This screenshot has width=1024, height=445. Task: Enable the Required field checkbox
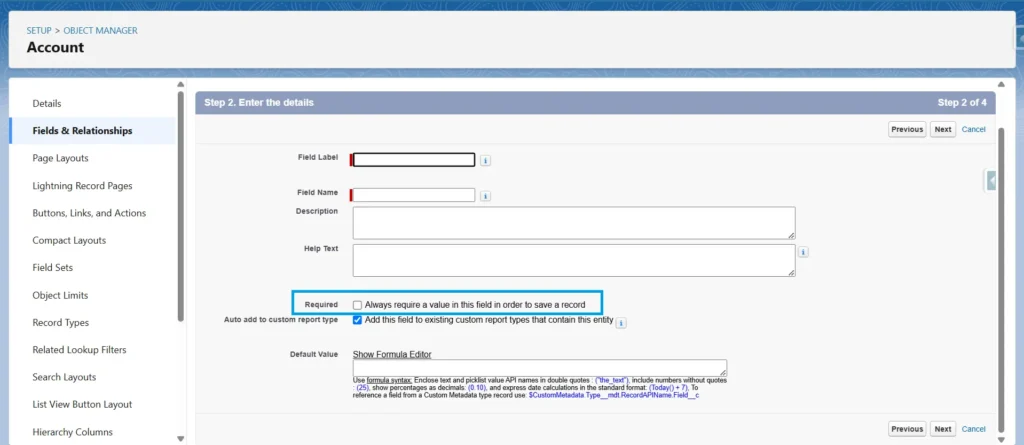pos(358,304)
